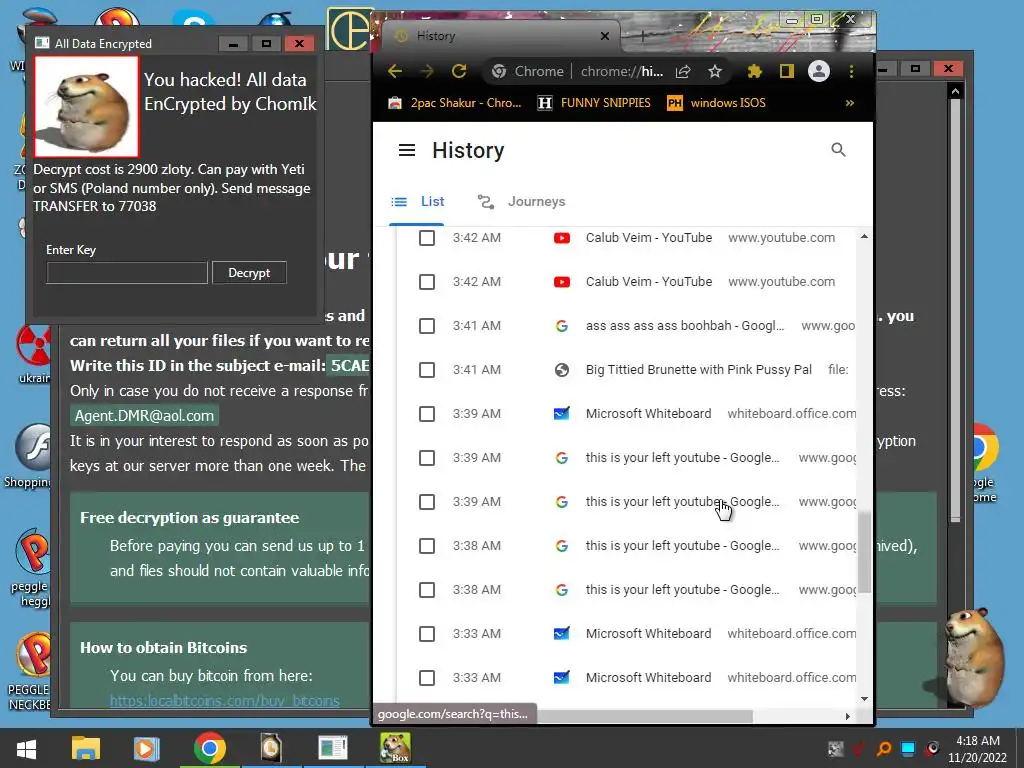Close the History tab
This screenshot has width=1024, height=768.
tap(605, 36)
